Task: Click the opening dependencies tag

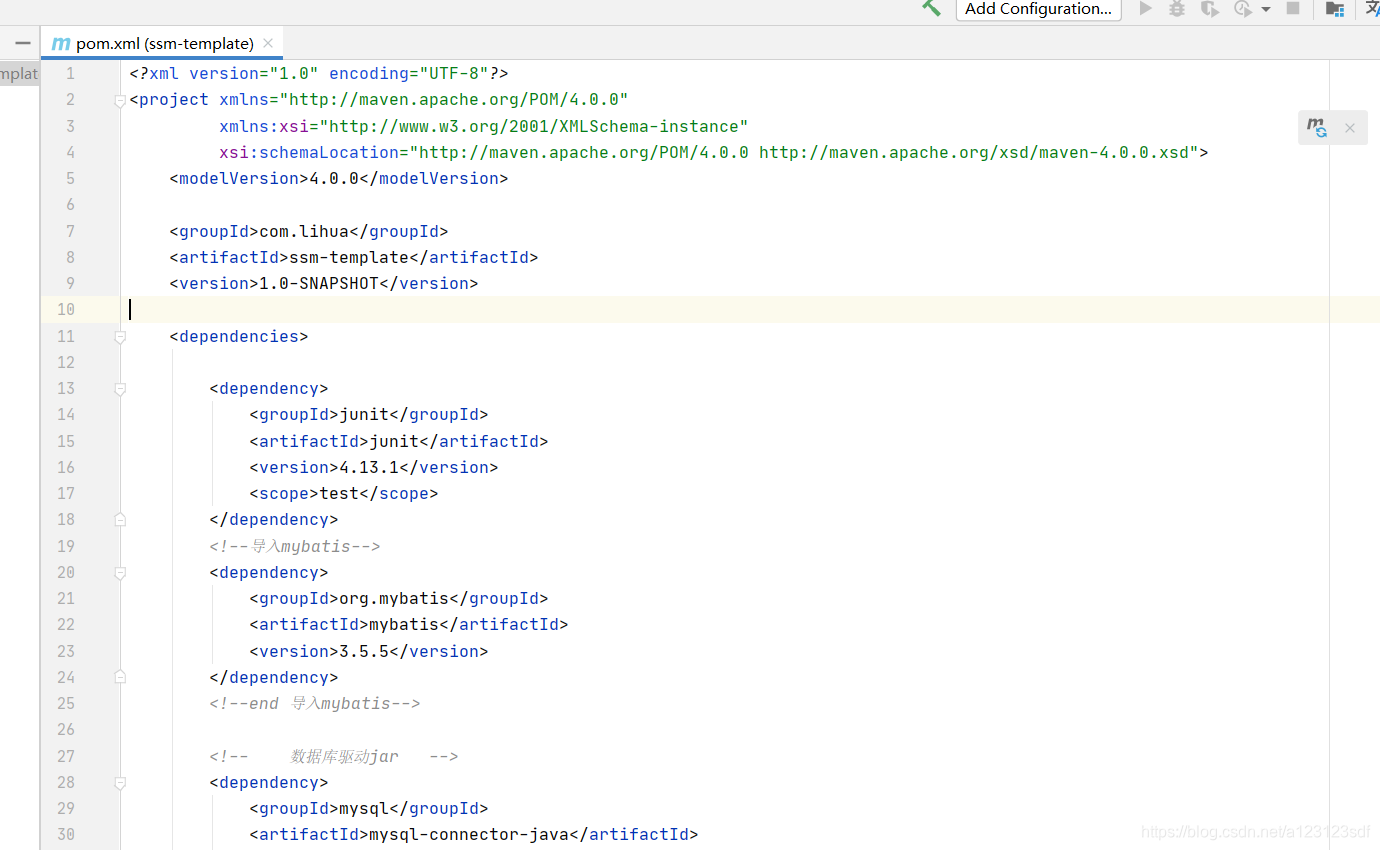Action: point(239,337)
